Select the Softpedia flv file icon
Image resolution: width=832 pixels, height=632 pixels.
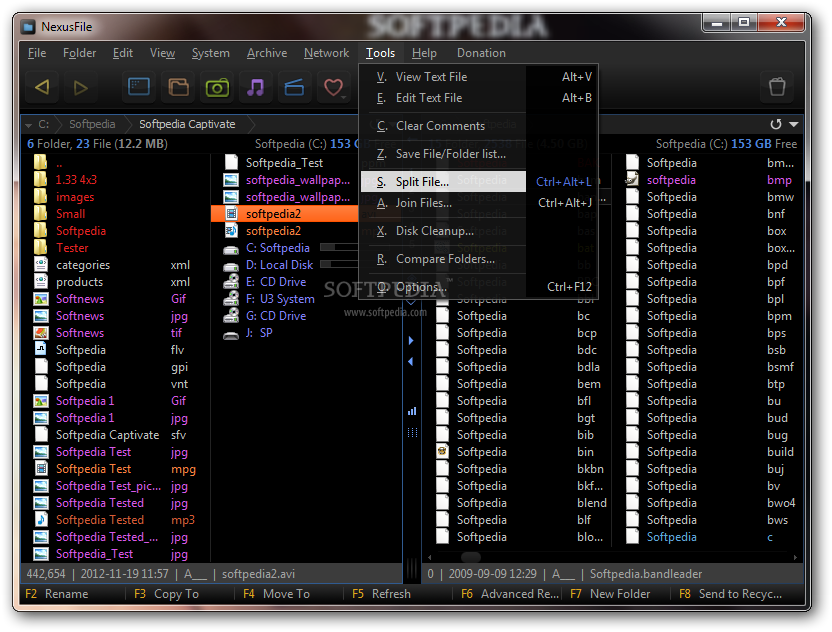point(41,349)
